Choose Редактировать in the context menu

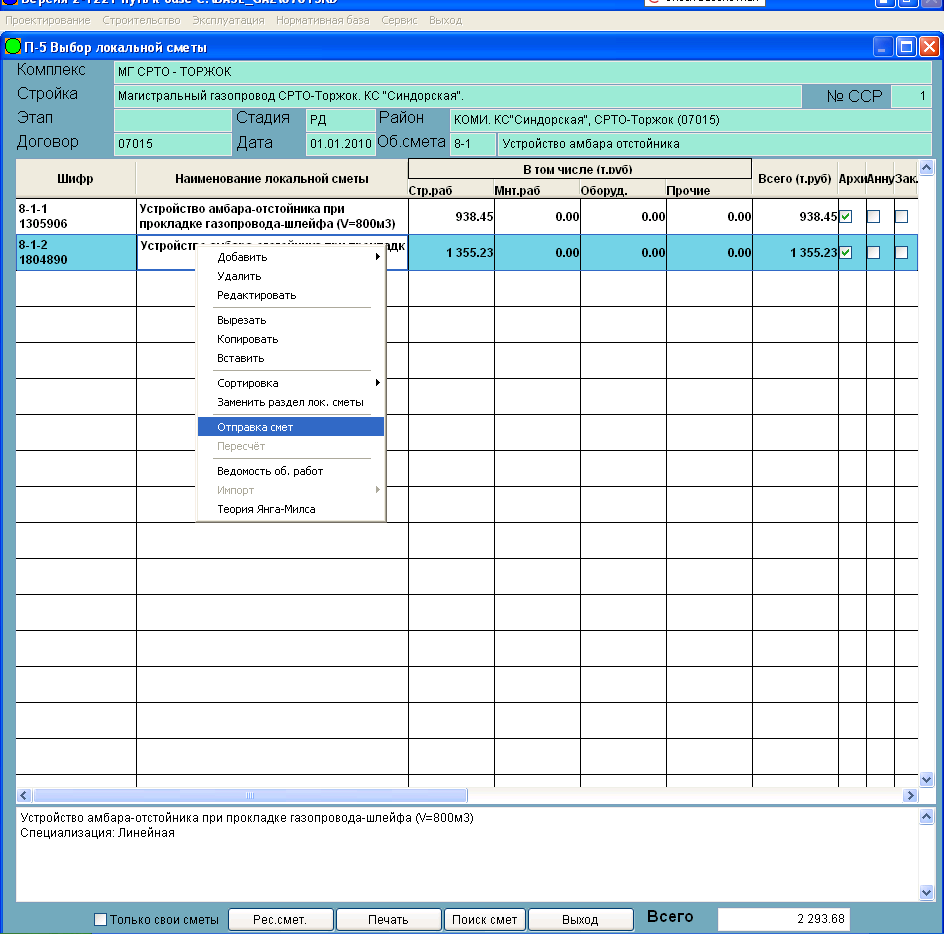pos(291,295)
